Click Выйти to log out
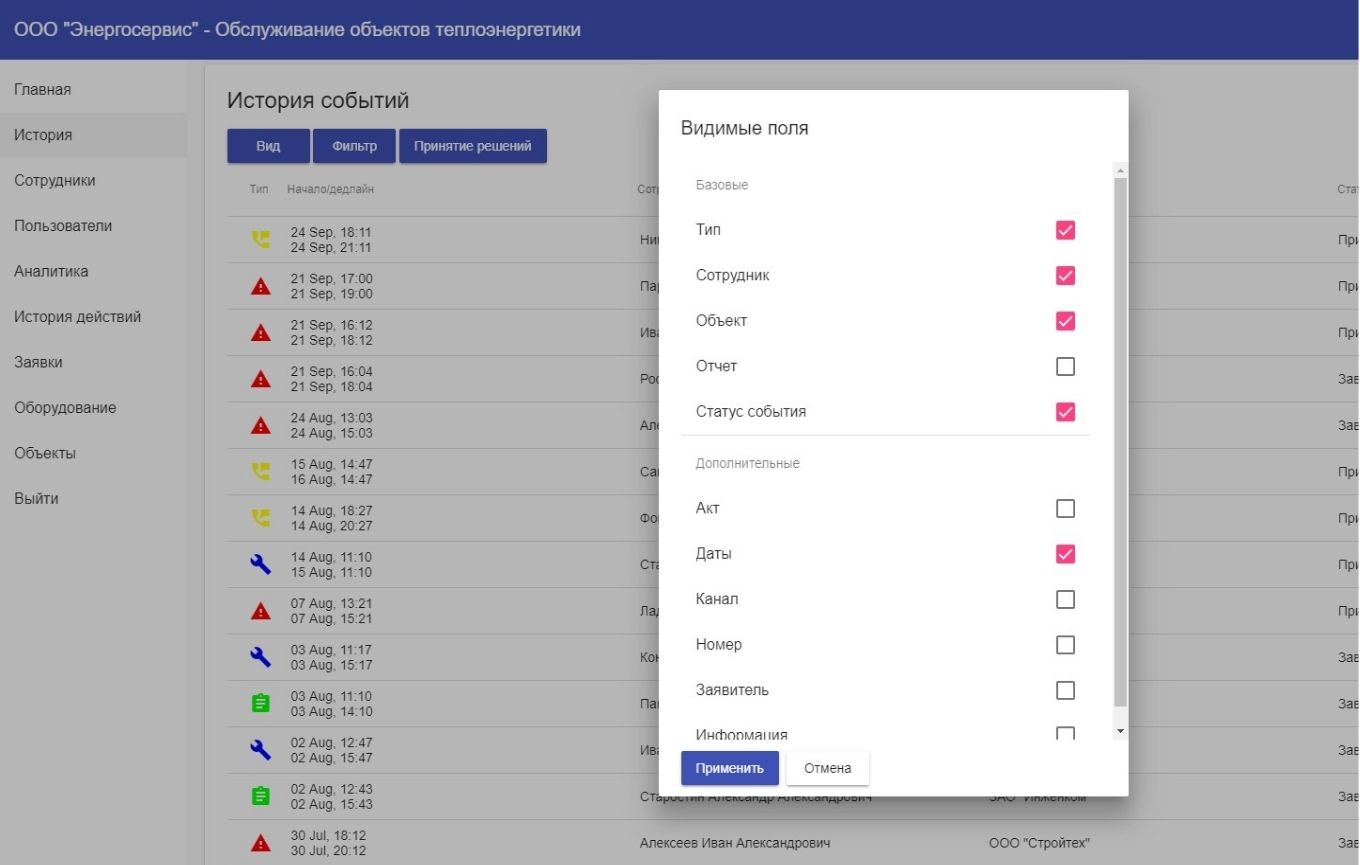This screenshot has height=865, width=1360. [93, 499]
